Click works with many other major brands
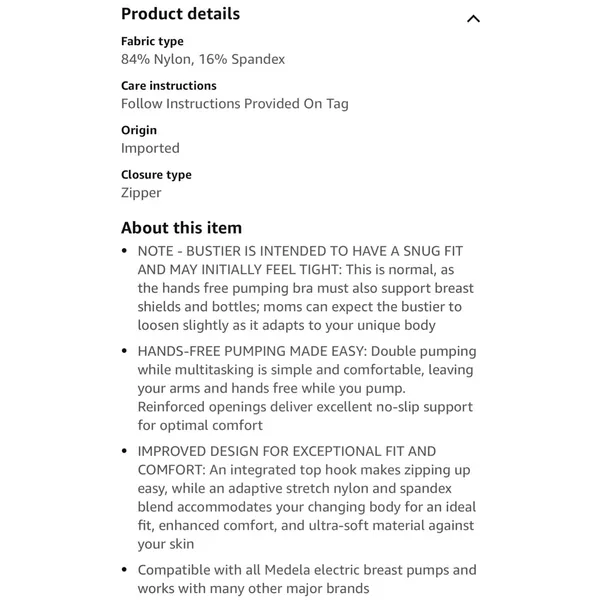600x600 pixels. 253,588
